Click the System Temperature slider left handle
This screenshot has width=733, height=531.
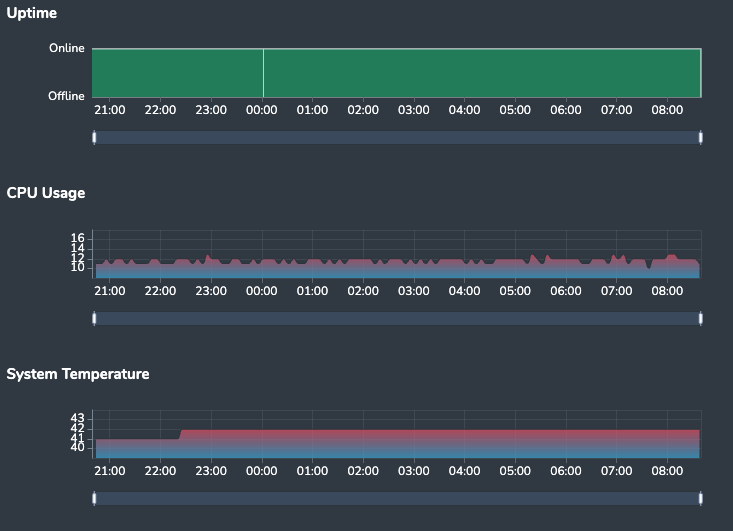click(94, 498)
